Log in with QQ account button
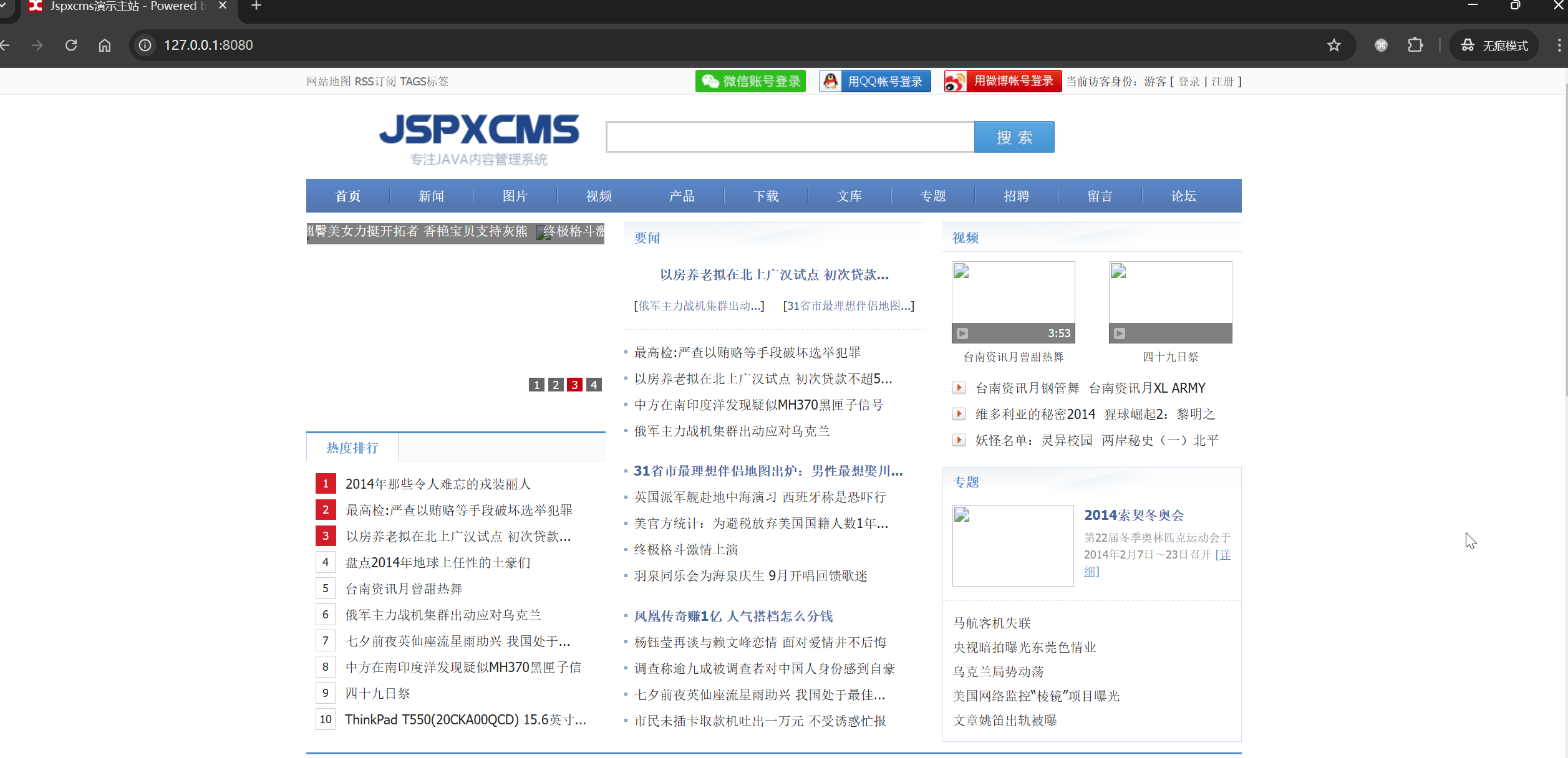This screenshot has height=758, width=1568. pyautogui.click(x=874, y=81)
